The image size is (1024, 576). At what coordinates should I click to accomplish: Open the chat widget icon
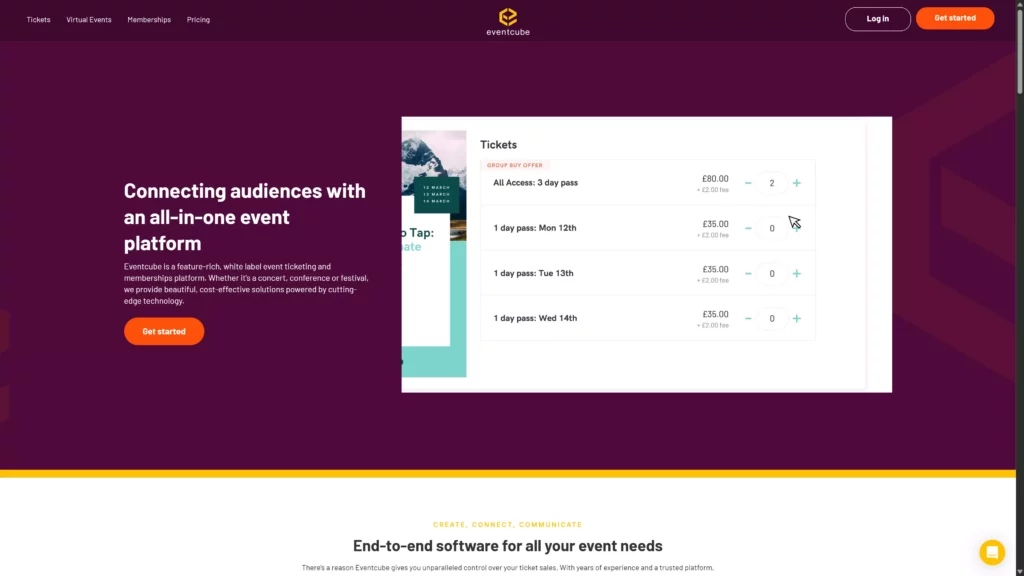[x=992, y=552]
